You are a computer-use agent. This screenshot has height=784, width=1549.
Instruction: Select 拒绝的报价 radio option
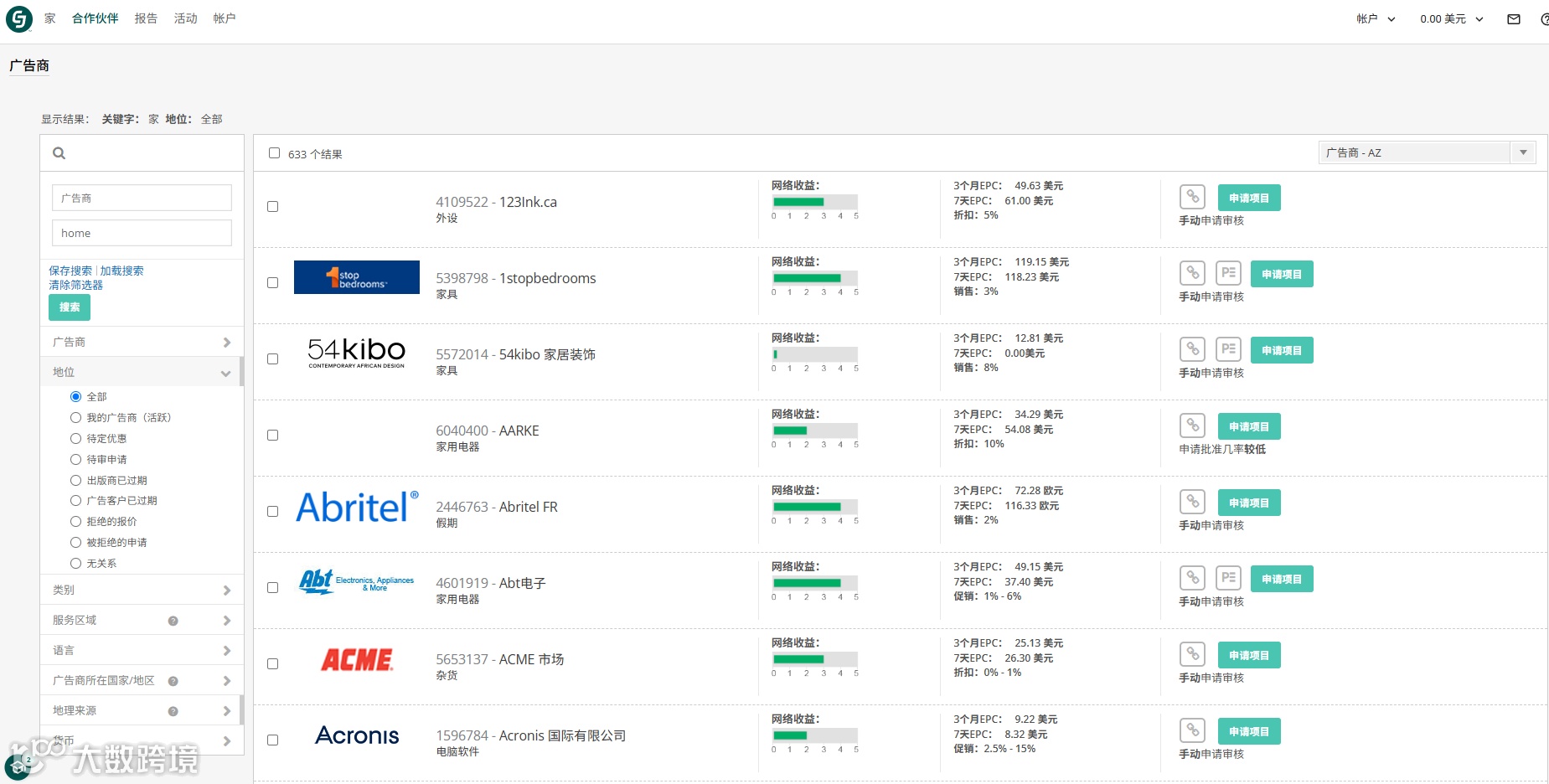(x=75, y=521)
